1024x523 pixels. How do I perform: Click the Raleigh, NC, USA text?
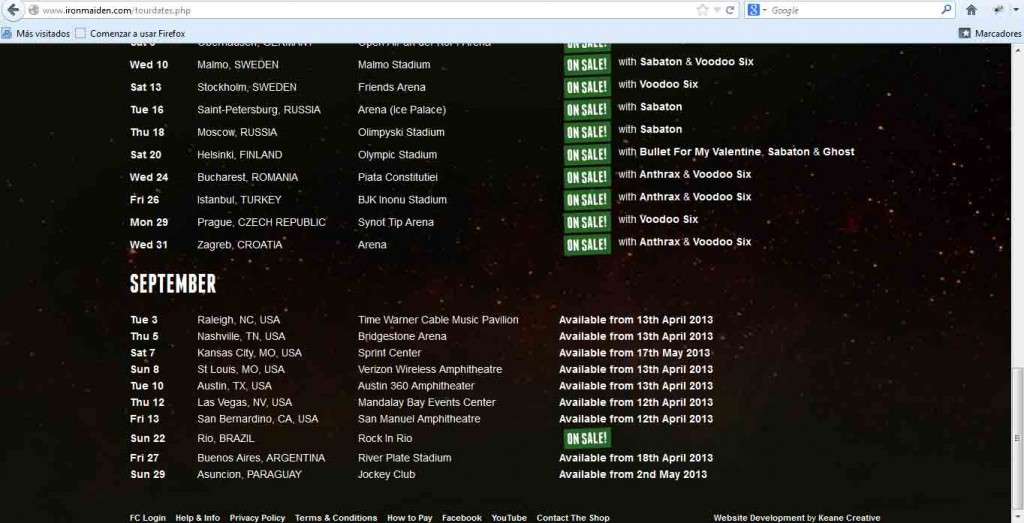click(238, 320)
